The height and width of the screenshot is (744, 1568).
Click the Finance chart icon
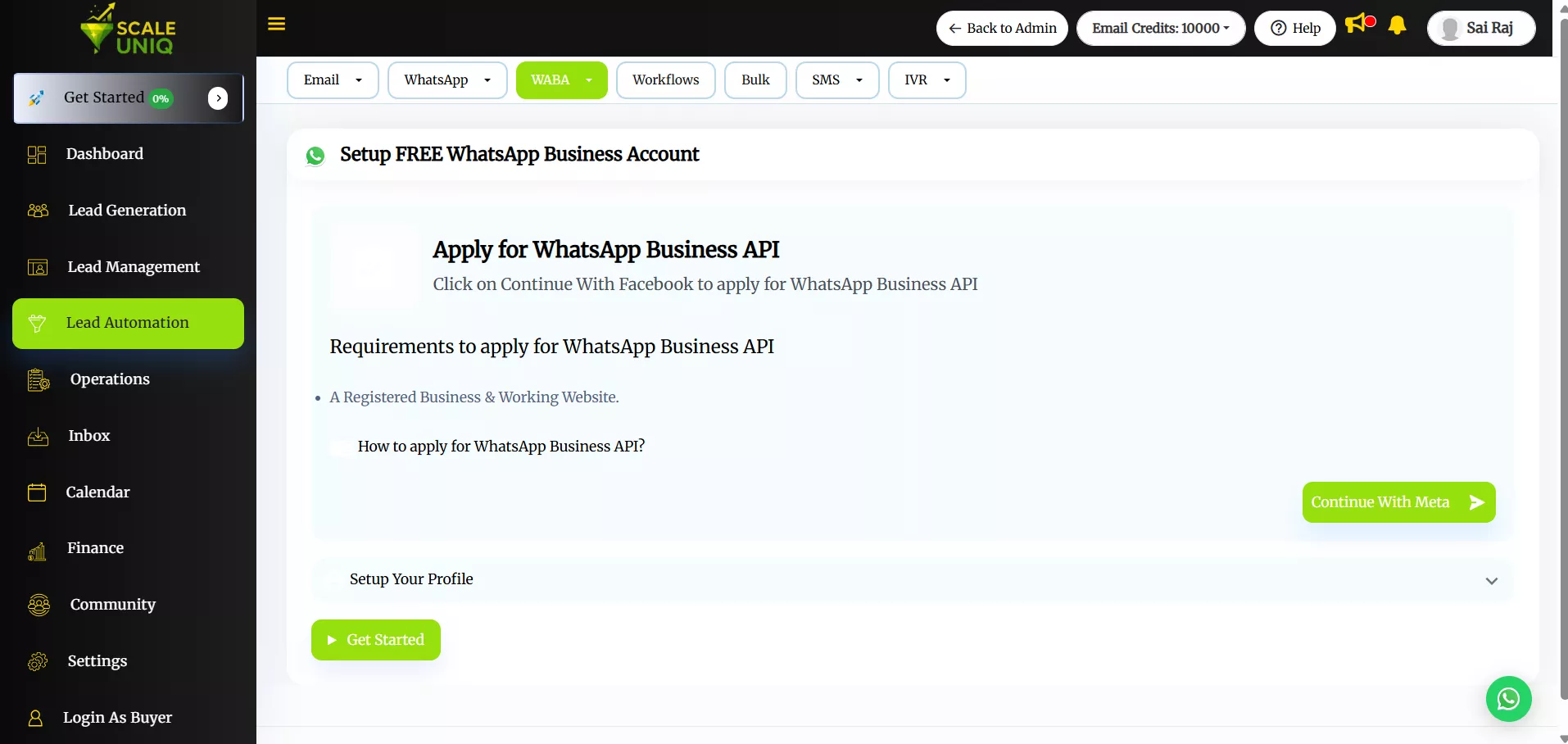coord(37,551)
